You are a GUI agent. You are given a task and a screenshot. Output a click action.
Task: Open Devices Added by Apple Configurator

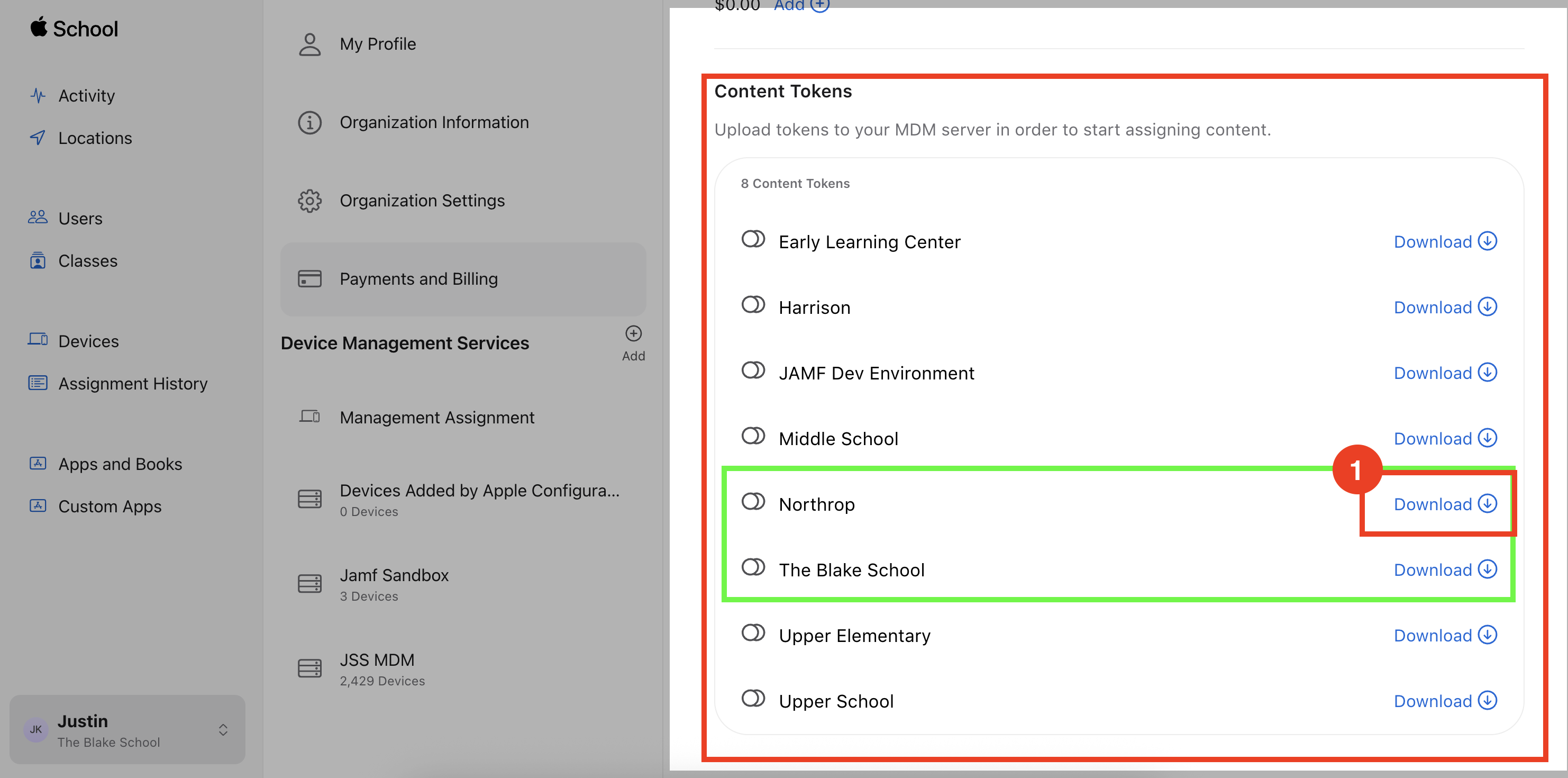463,500
